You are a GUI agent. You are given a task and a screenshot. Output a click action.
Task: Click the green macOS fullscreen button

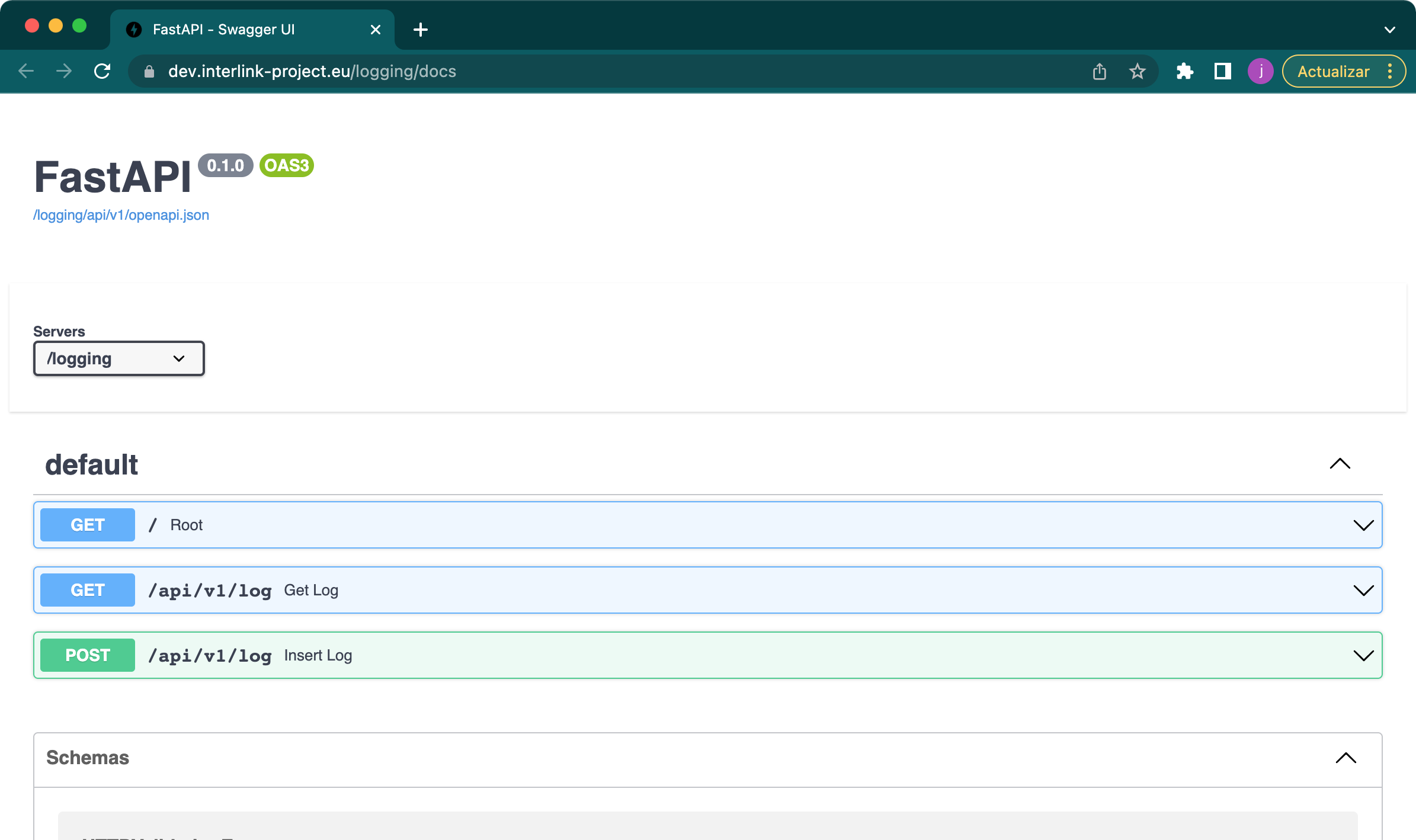(79, 26)
